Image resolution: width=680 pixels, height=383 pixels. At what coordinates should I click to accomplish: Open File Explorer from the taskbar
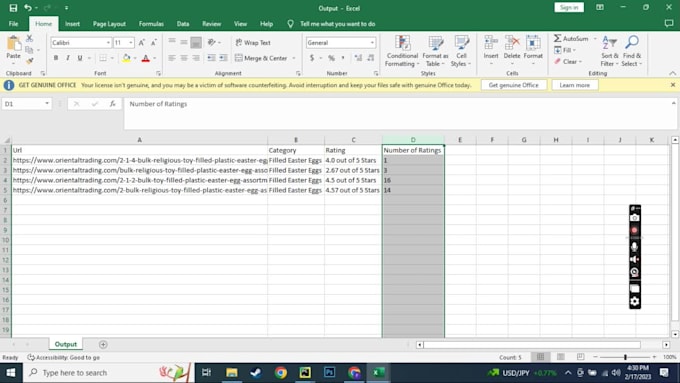(232, 373)
